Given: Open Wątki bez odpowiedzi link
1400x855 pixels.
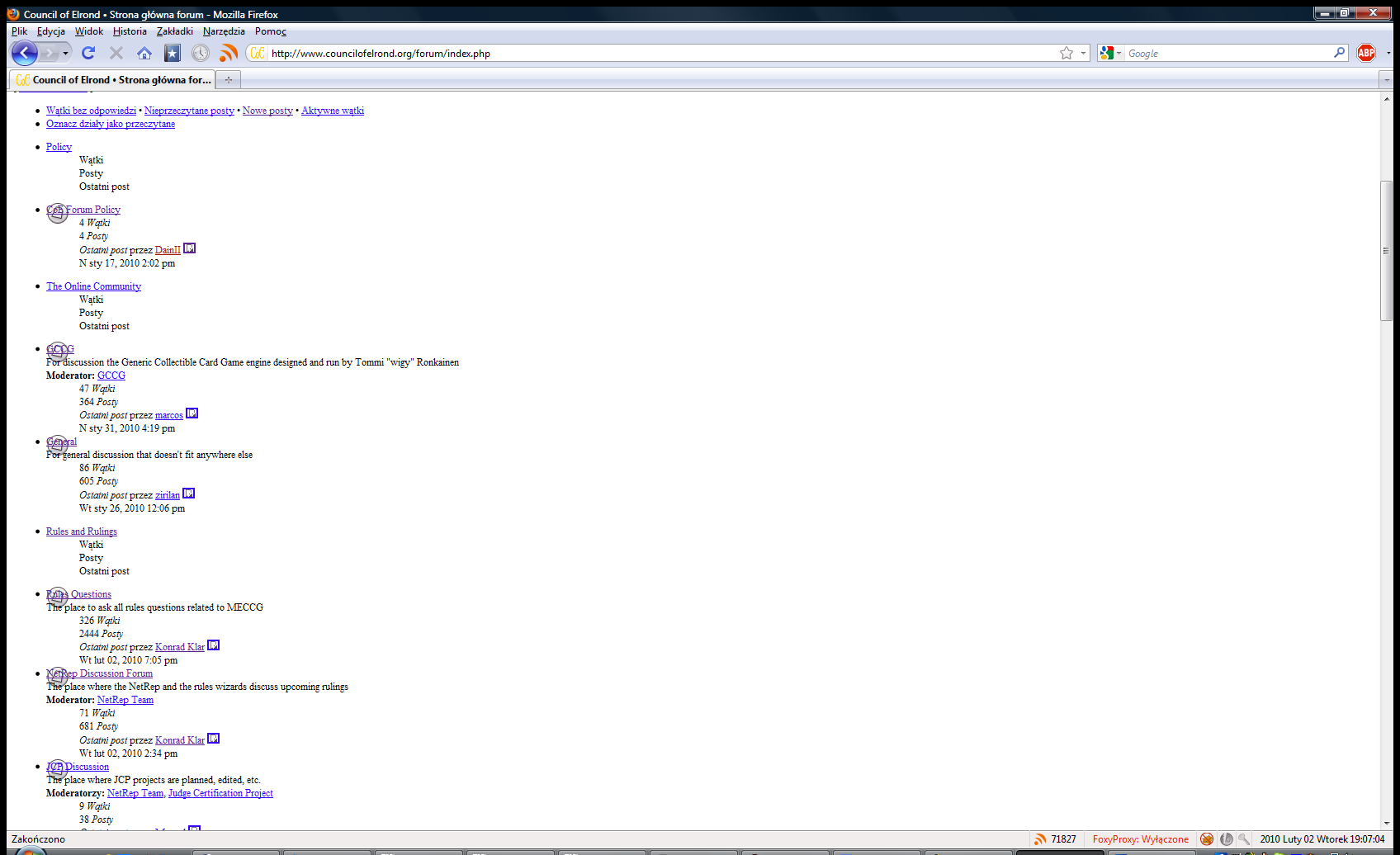Looking at the screenshot, I should click(x=91, y=111).
